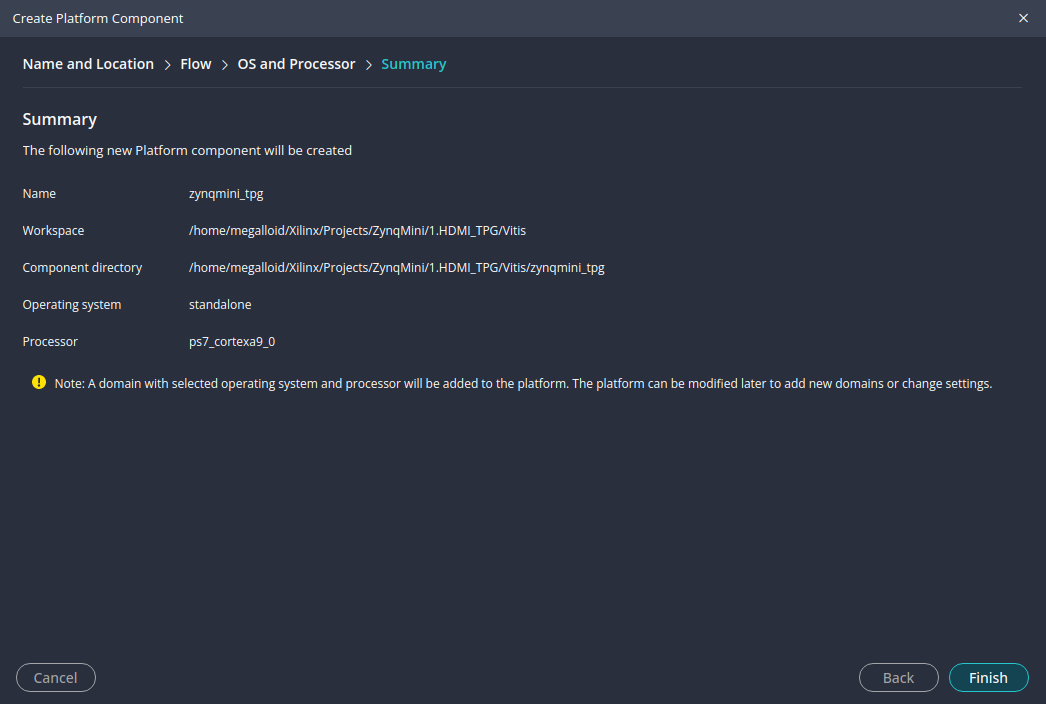Go back with the Back button
1046x704 pixels.
click(x=898, y=678)
